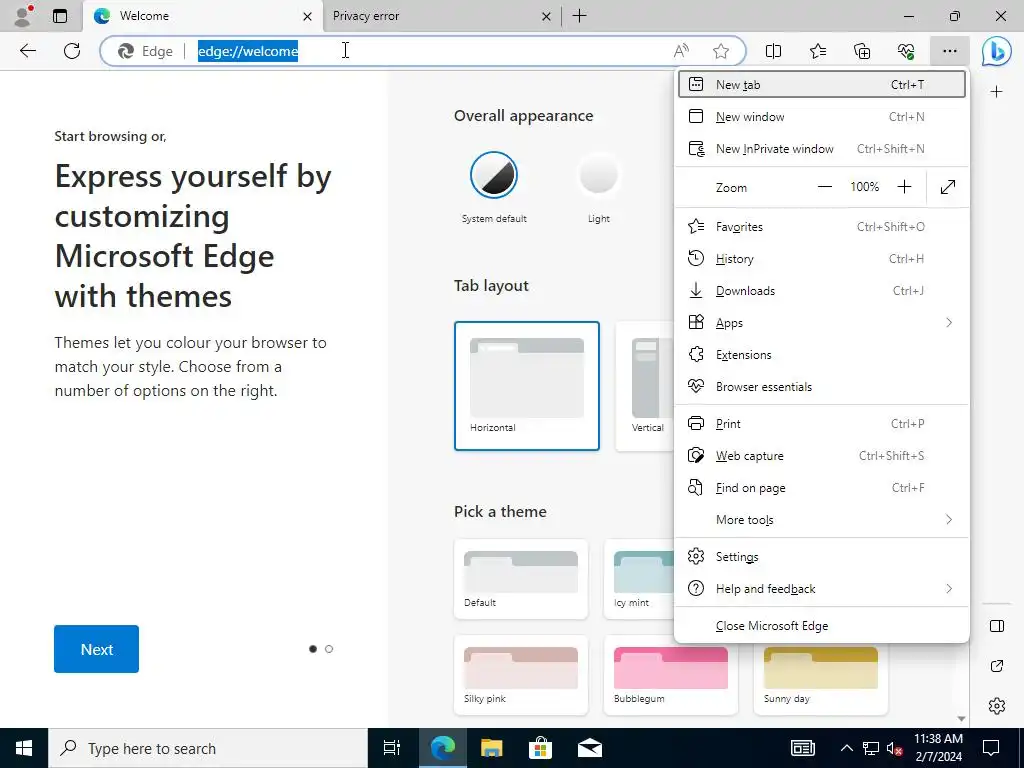
Task: Toggle split screen icon in toolbar
Action: tap(773, 51)
